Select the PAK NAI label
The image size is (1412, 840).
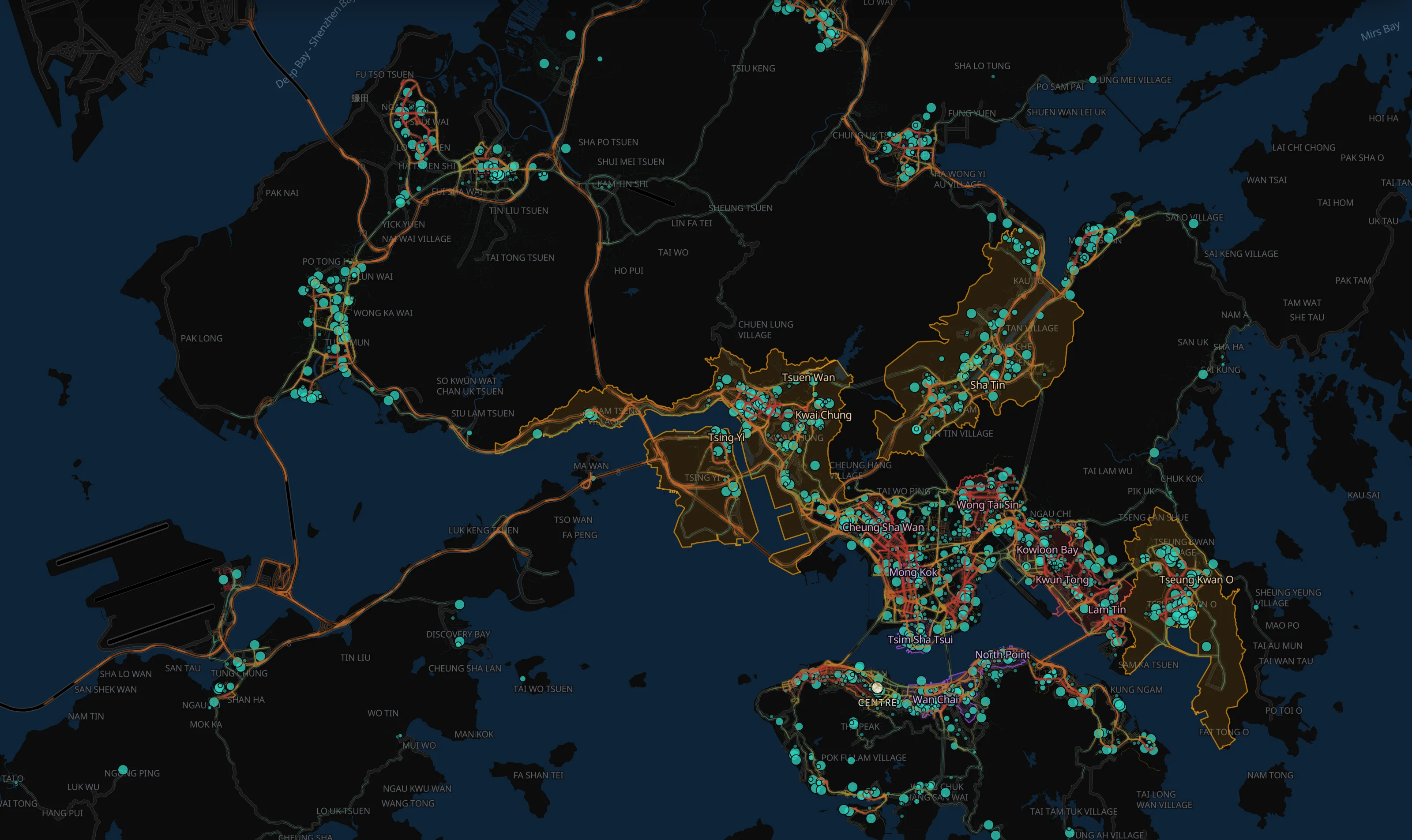(x=282, y=193)
